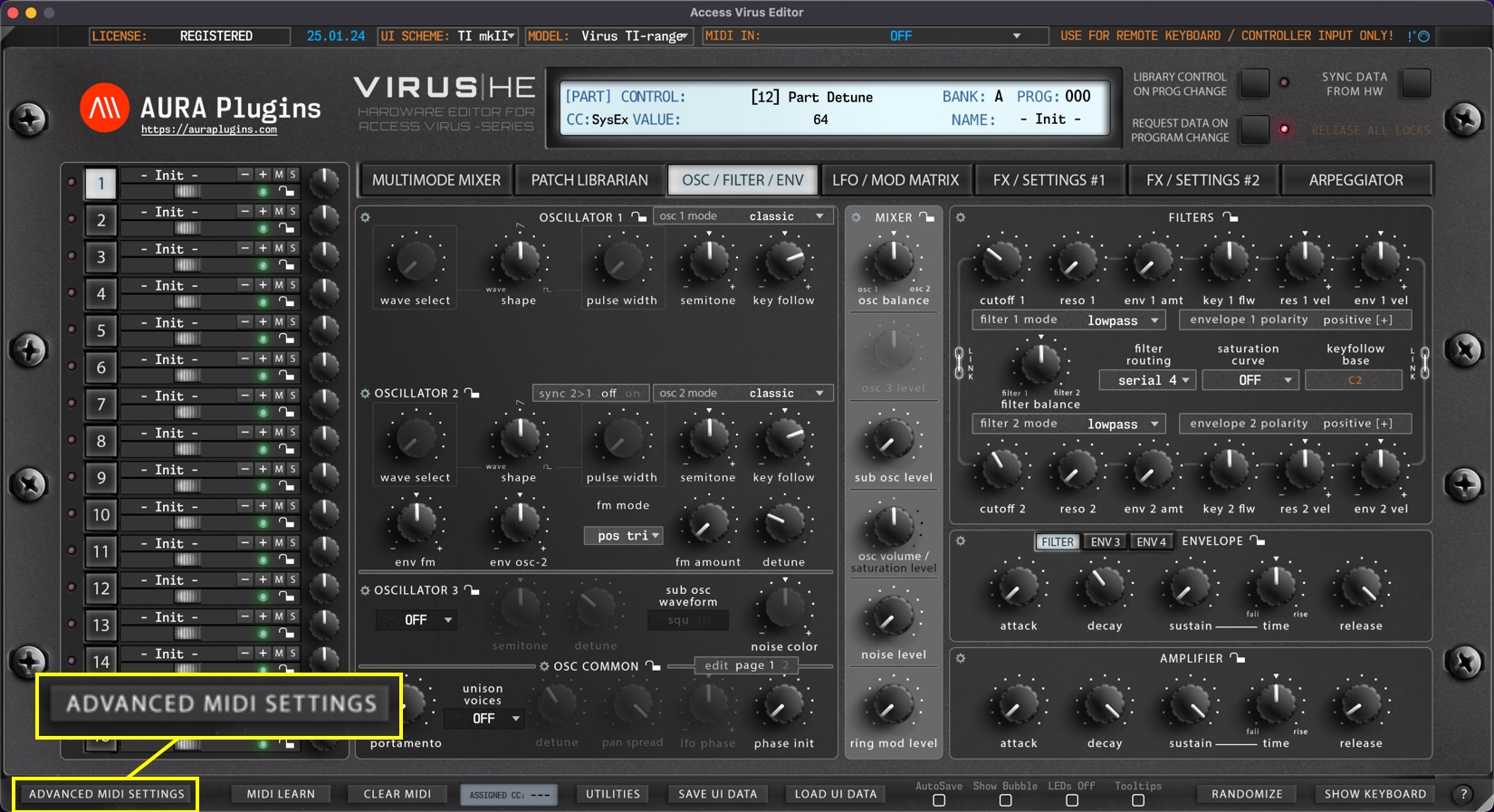The width and height of the screenshot is (1494, 812).
Task: Open the Amplifier section gear settings
Action: click(961, 658)
